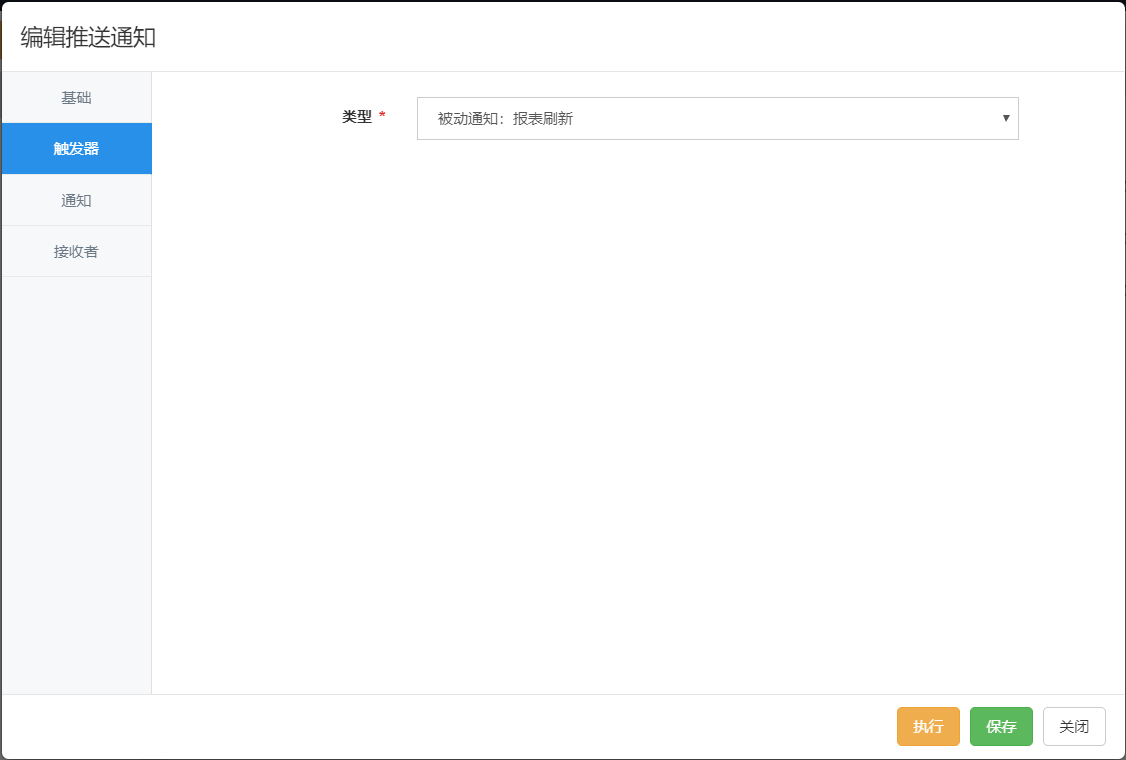Click the green 保存 button

pos(1001,727)
